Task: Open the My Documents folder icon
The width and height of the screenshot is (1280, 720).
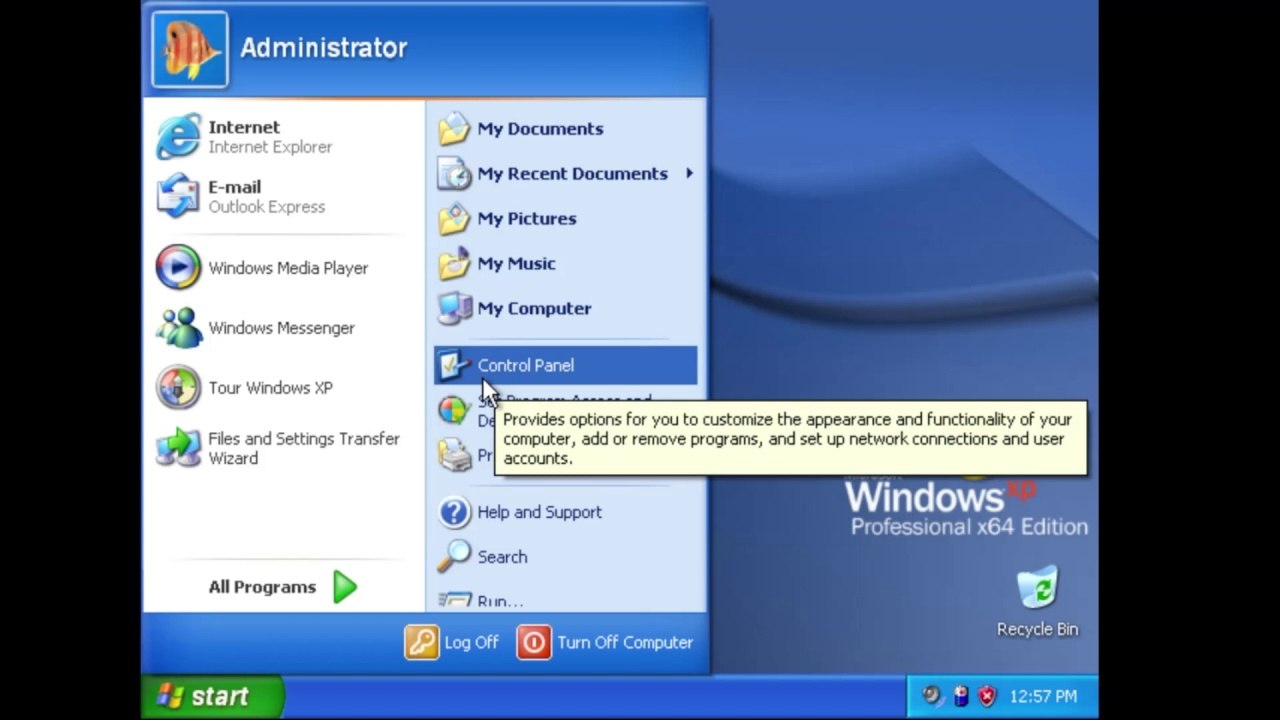Action: click(x=454, y=129)
